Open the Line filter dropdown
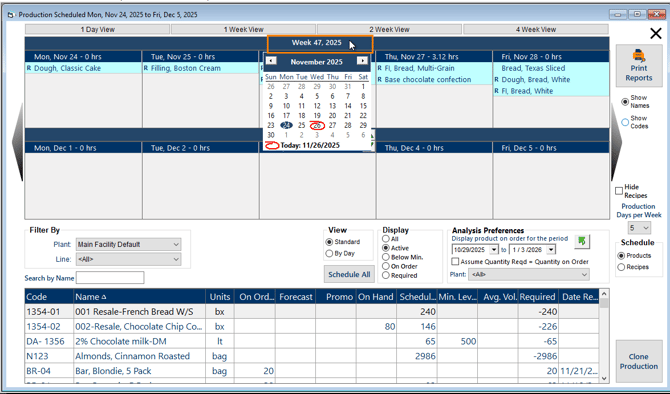 [128, 259]
